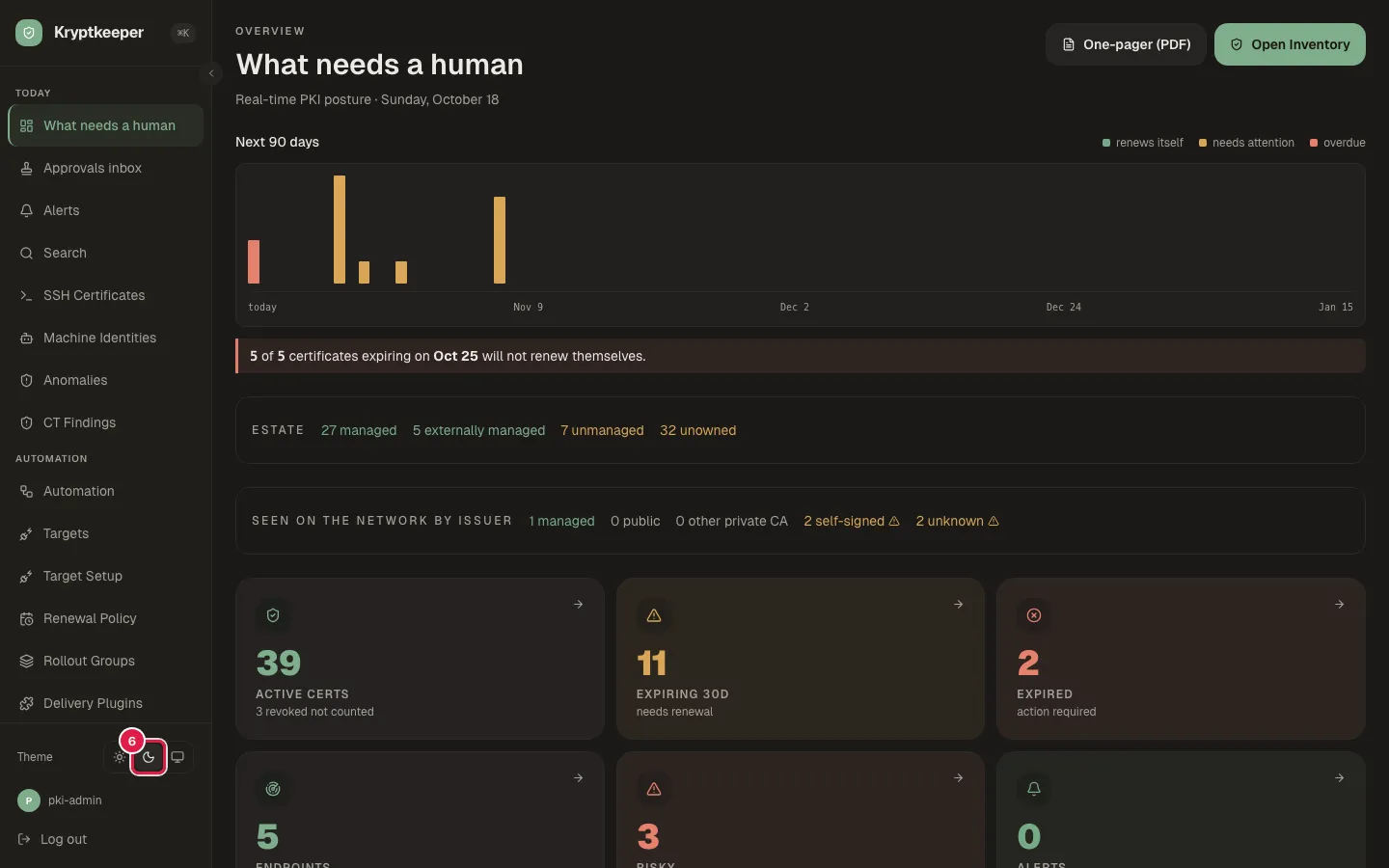This screenshot has height=868, width=1389.
Task: Click the Targets plug icon
Action: (x=26, y=533)
